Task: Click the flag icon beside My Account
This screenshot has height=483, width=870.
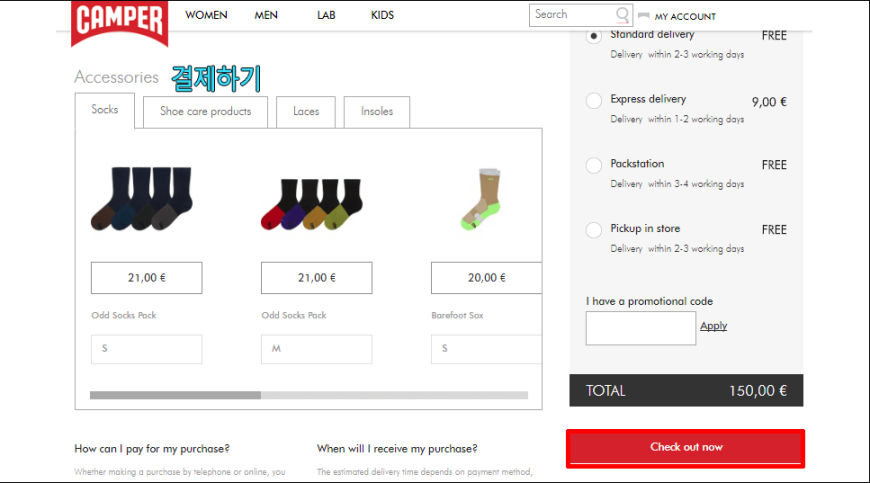Action: 644,16
